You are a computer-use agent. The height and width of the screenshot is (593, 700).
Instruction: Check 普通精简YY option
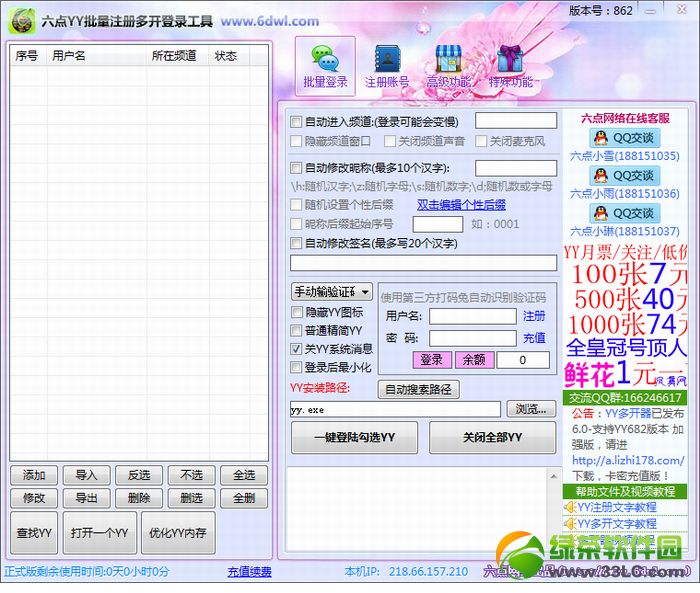click(296, 330)
